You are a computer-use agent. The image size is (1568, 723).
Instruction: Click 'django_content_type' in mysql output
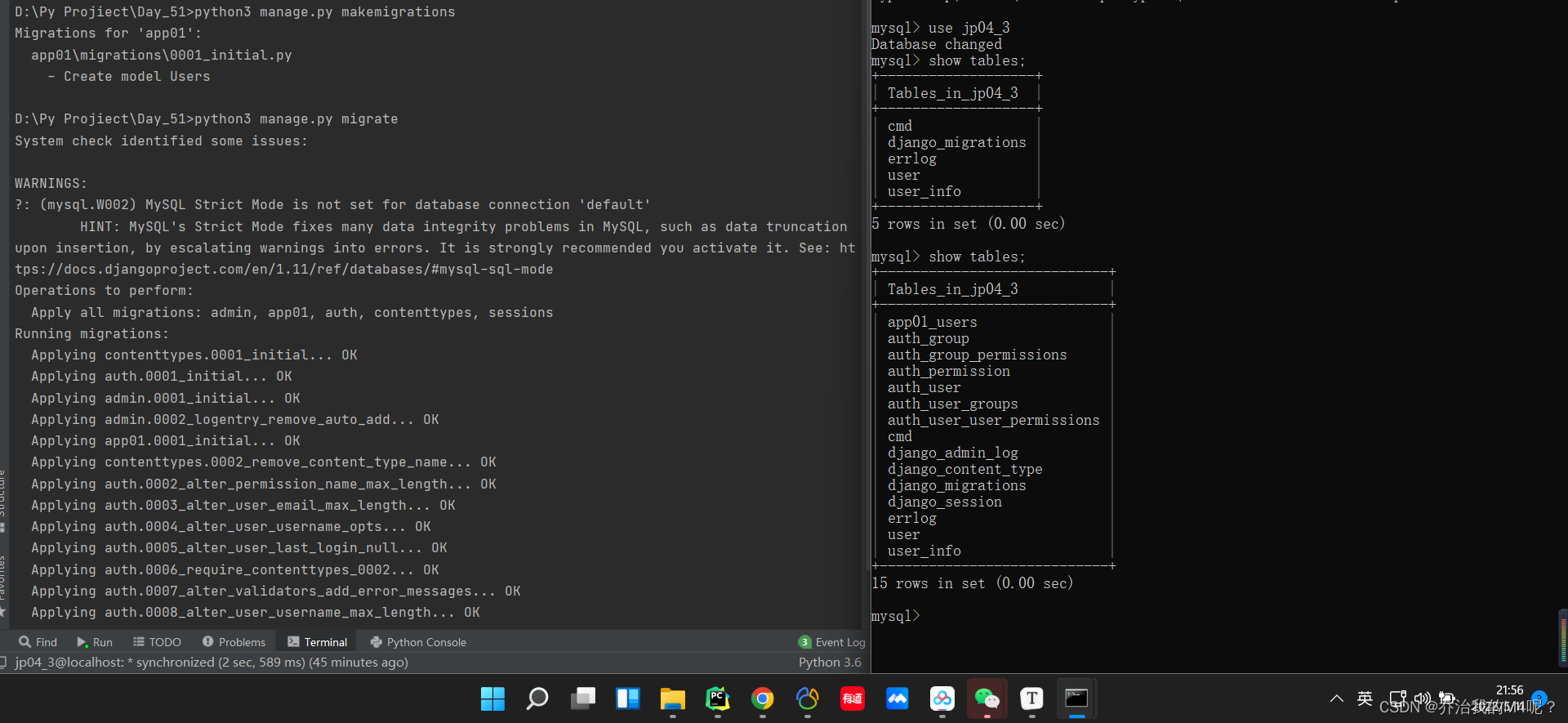965,469
